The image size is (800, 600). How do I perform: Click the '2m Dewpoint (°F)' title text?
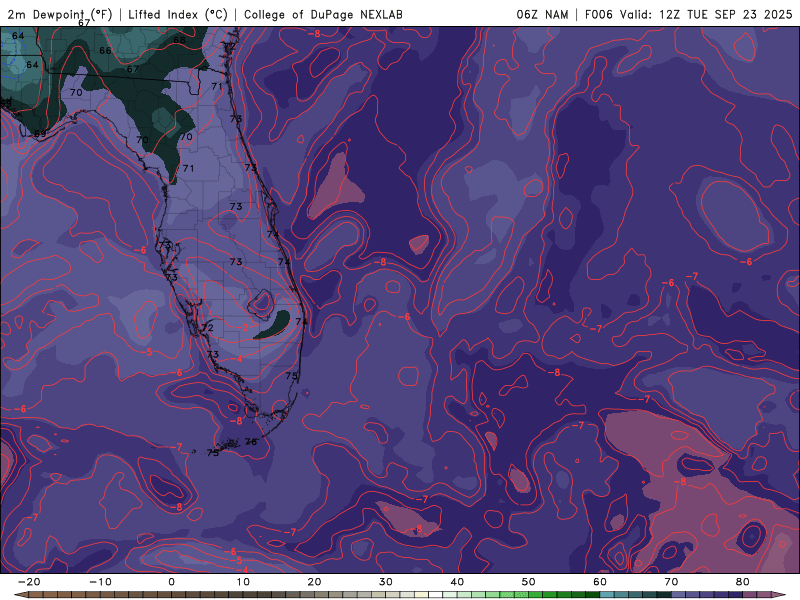tap(60, 15)
